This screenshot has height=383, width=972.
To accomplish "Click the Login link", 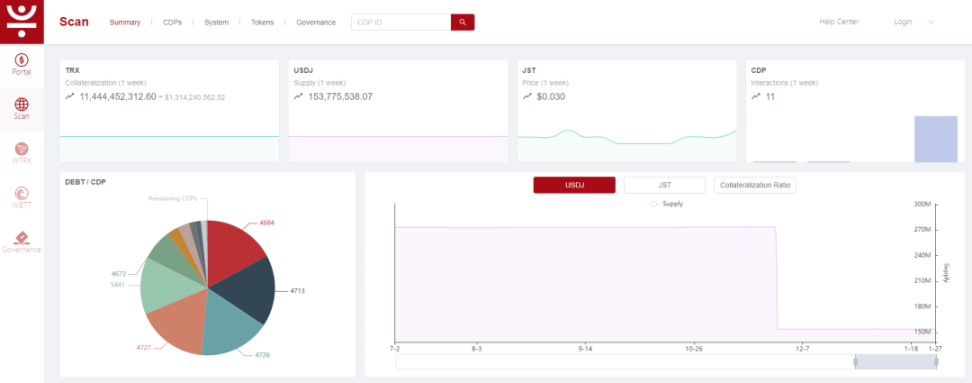I will tap(903, 22).
